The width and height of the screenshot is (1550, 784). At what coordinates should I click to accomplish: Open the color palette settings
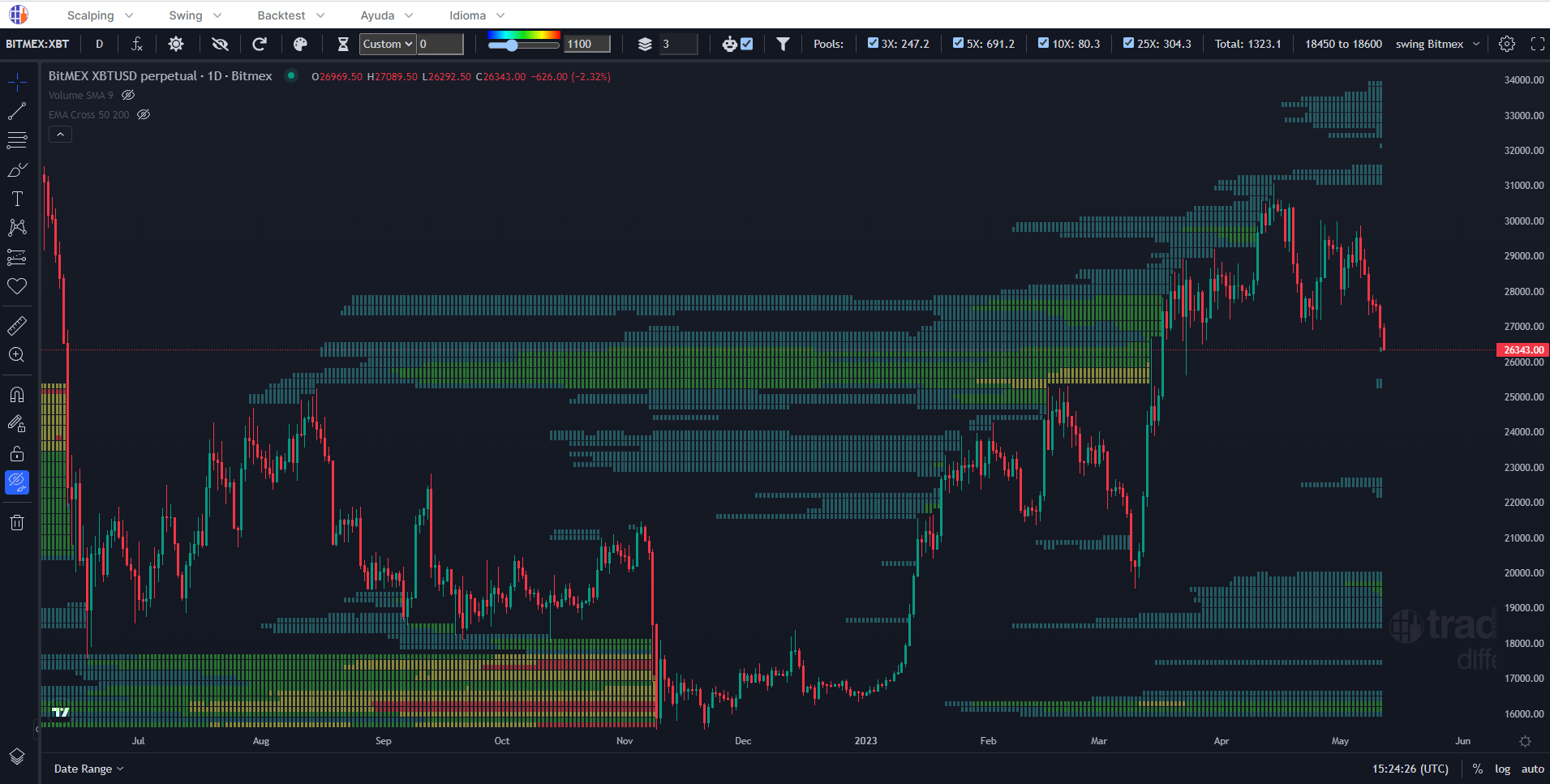tap(300, 44)
